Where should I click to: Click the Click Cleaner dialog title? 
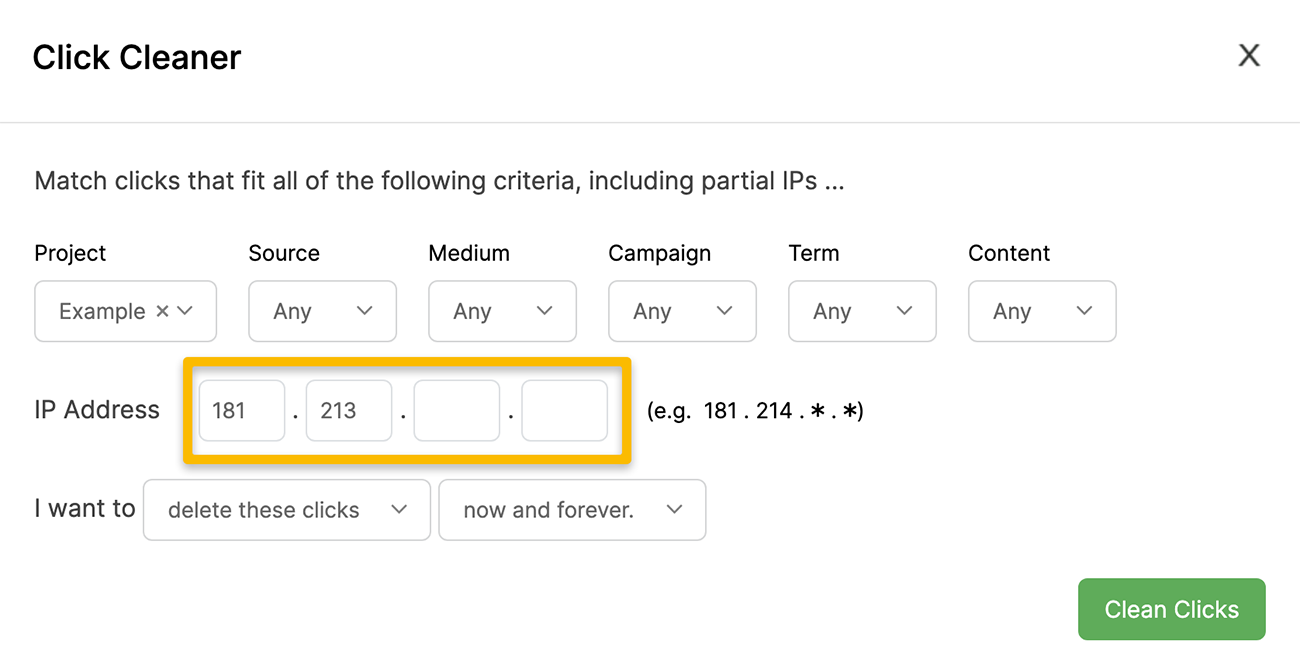(x=137, y=57)
